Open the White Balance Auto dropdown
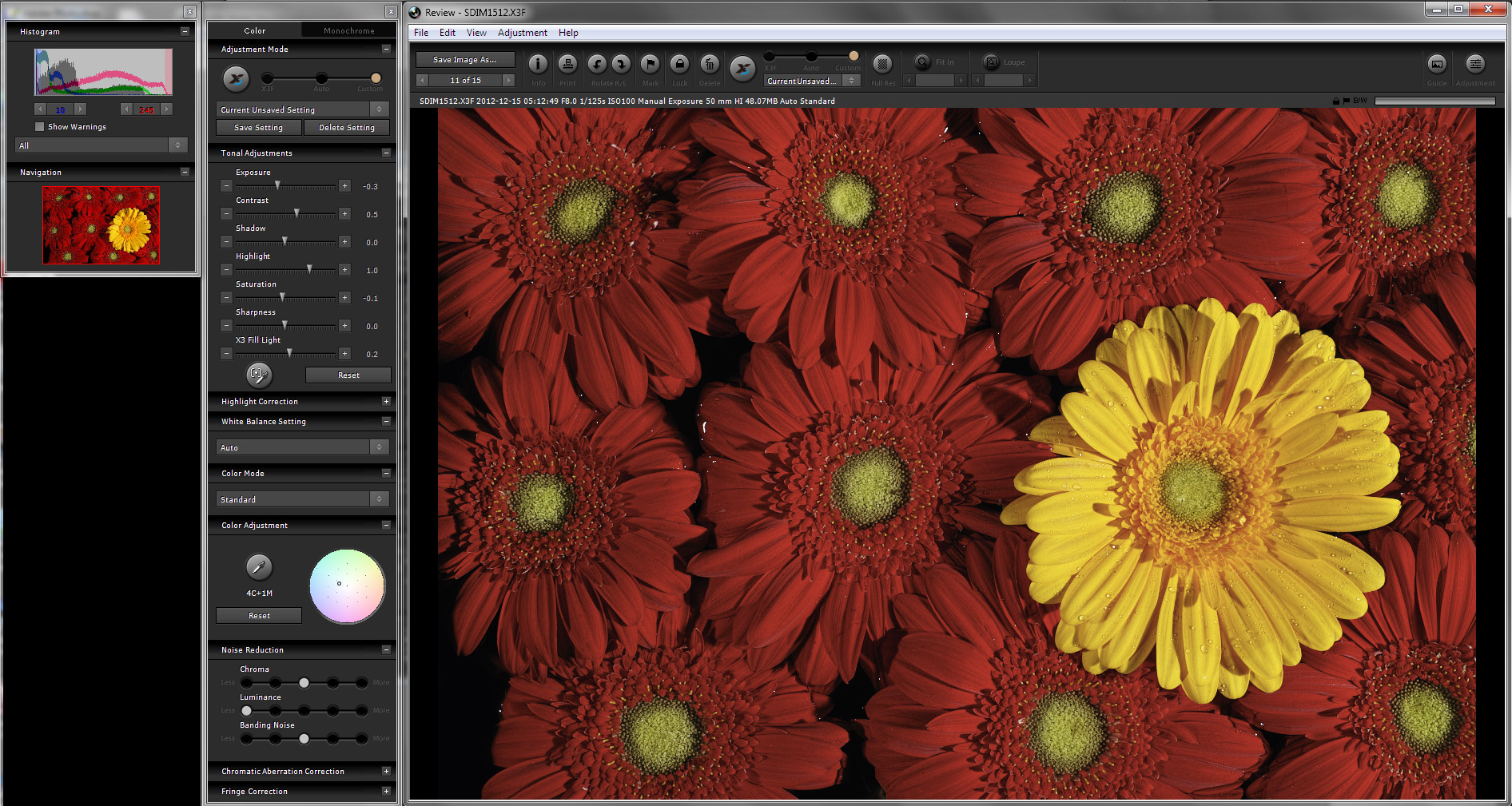Screen dimensions: 1512x806 pos(302,447)
